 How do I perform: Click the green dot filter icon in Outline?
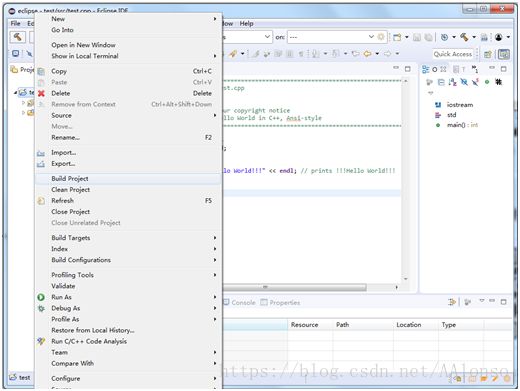[x=487, y=82]
